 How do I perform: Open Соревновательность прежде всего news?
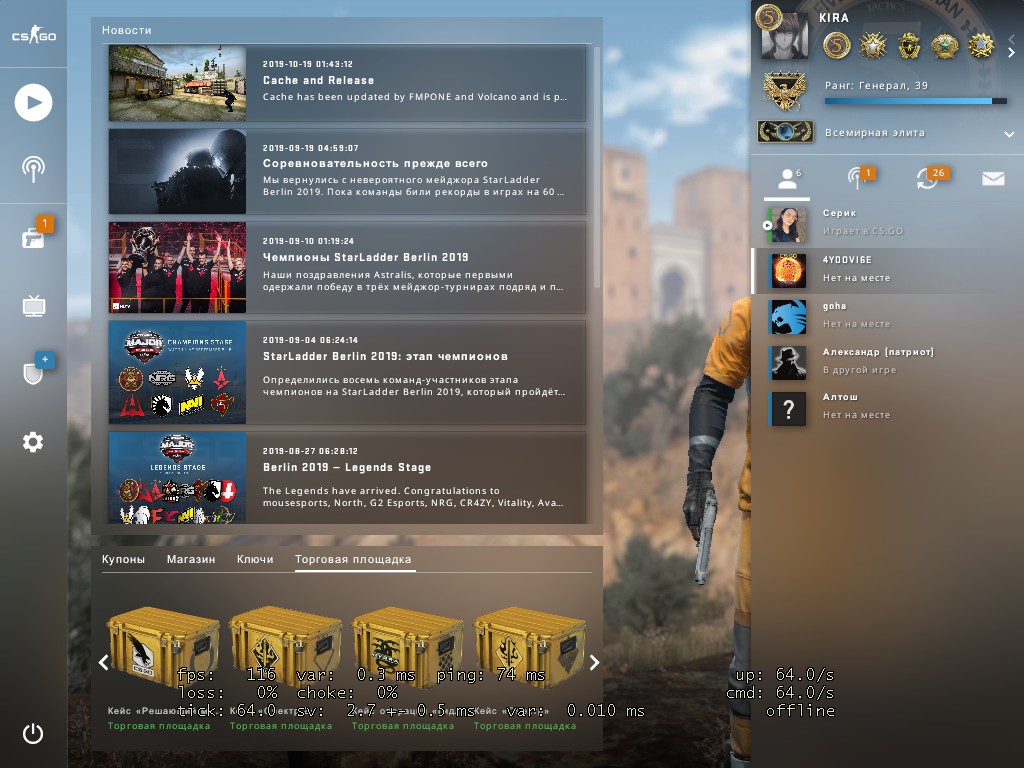[347, 172]
